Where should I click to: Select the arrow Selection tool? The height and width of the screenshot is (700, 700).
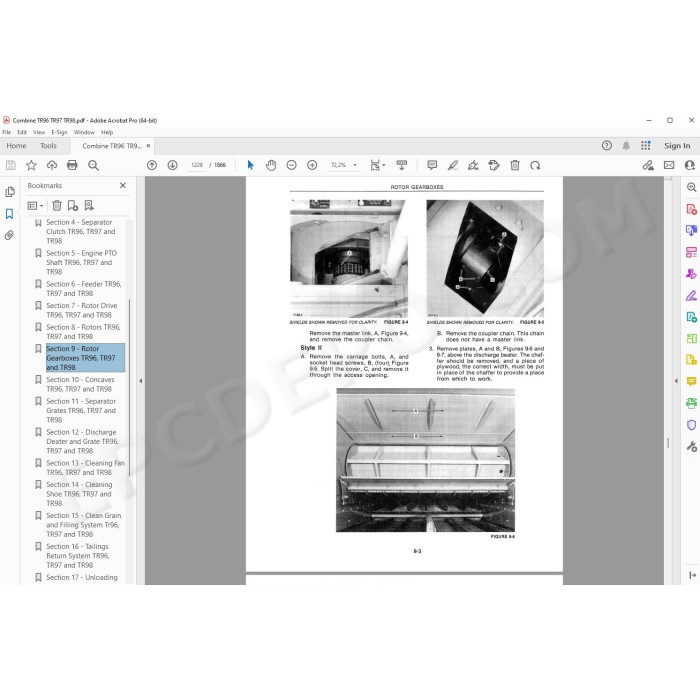point(250,165)
